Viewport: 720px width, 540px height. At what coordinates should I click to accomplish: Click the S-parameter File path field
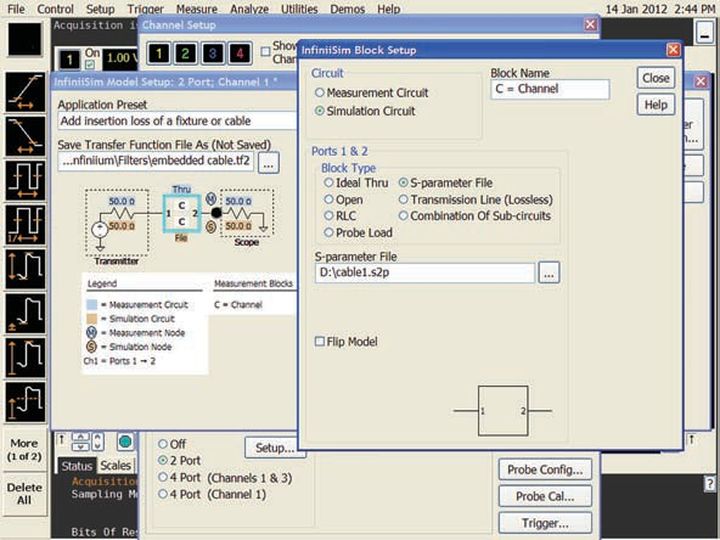click(x=425, y=273)
